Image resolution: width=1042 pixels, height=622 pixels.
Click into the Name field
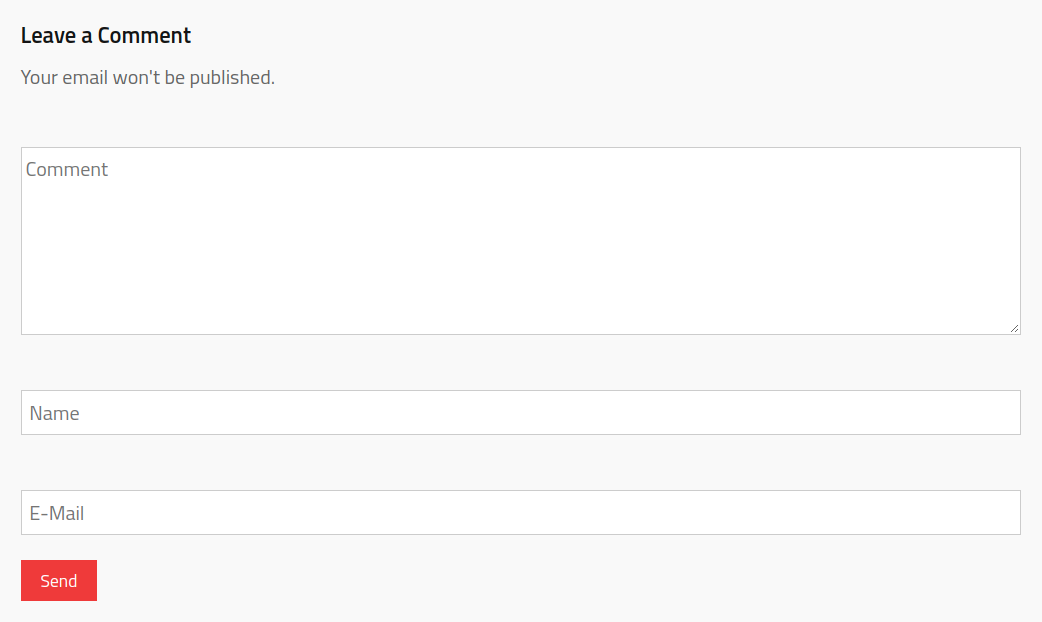pos(520,413)
